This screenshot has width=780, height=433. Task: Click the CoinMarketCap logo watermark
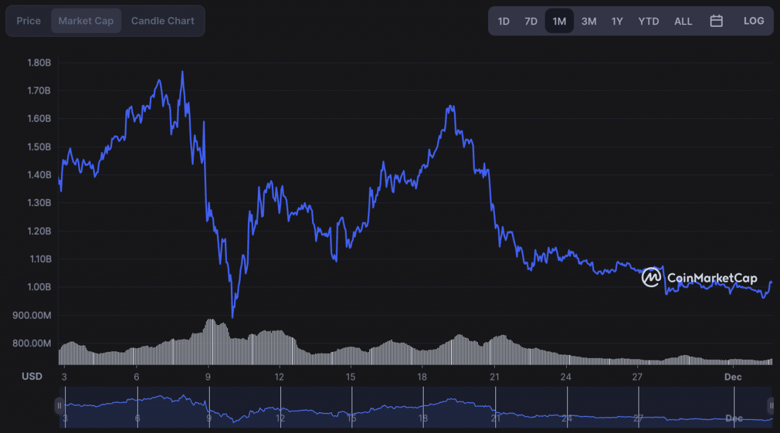click(x=700, y=277)
